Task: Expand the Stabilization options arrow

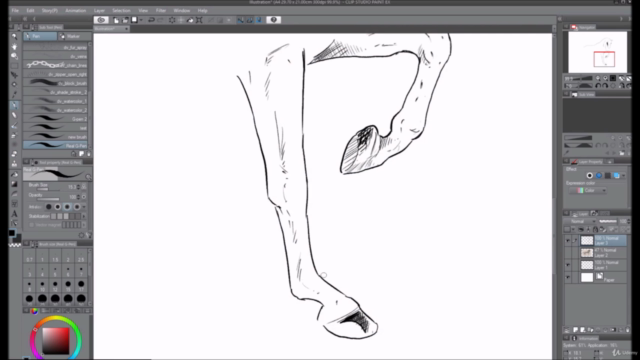Action: pyautogui.click(x=84, y=216)
